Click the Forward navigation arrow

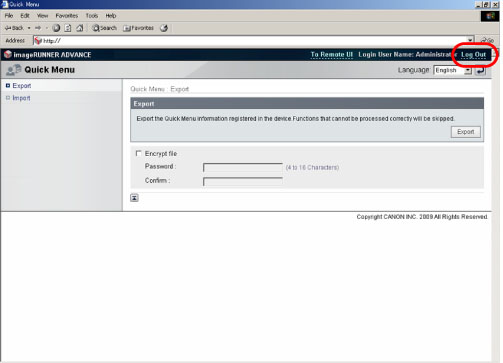tap(38, 28)
